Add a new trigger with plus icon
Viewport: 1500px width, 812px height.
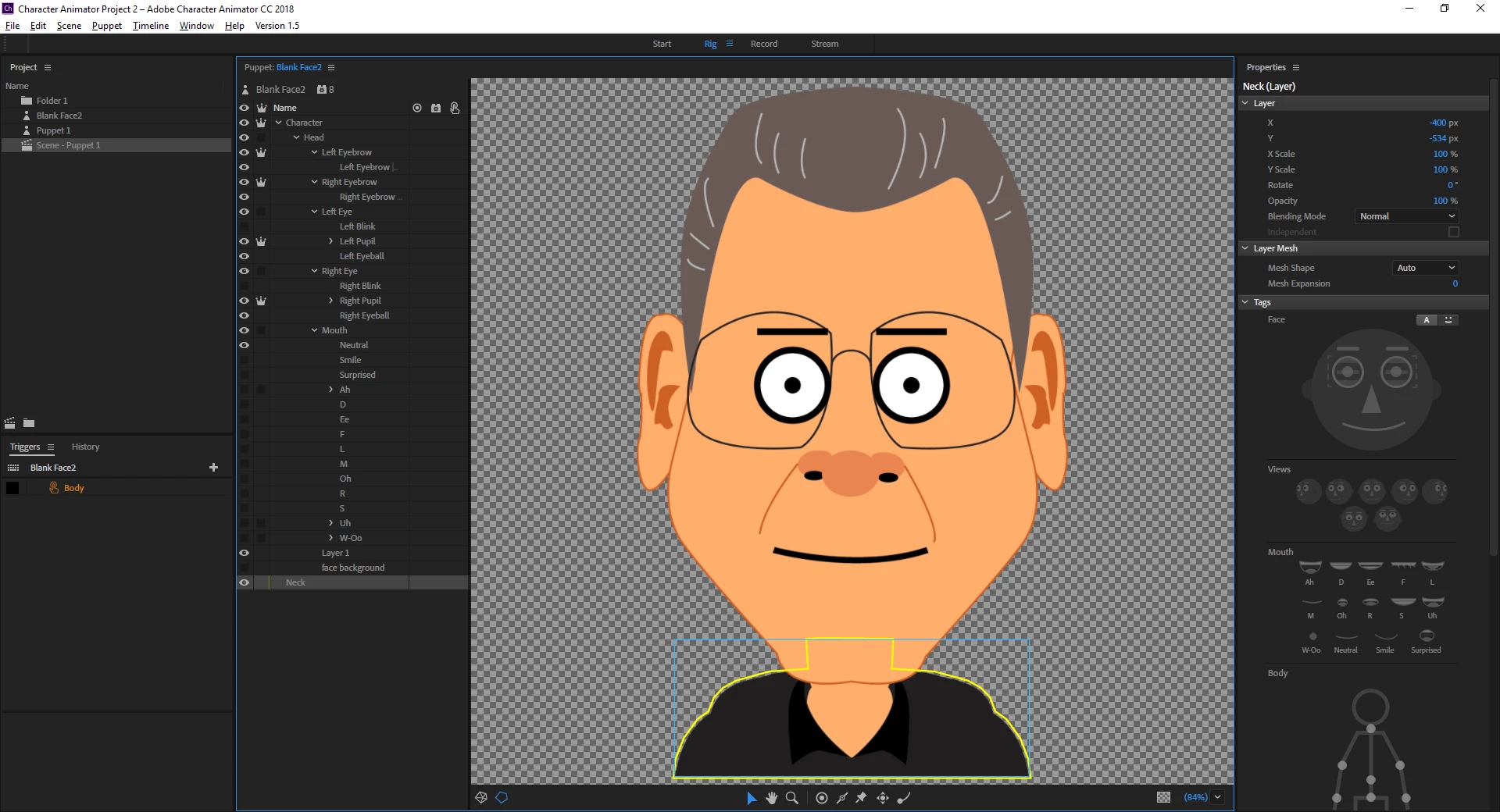pyautogui.click(x=214, y=467)
